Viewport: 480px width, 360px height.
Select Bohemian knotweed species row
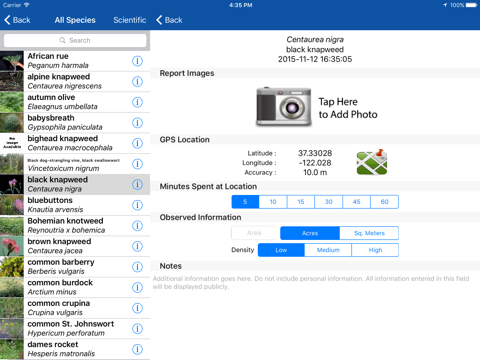point(75,226)
